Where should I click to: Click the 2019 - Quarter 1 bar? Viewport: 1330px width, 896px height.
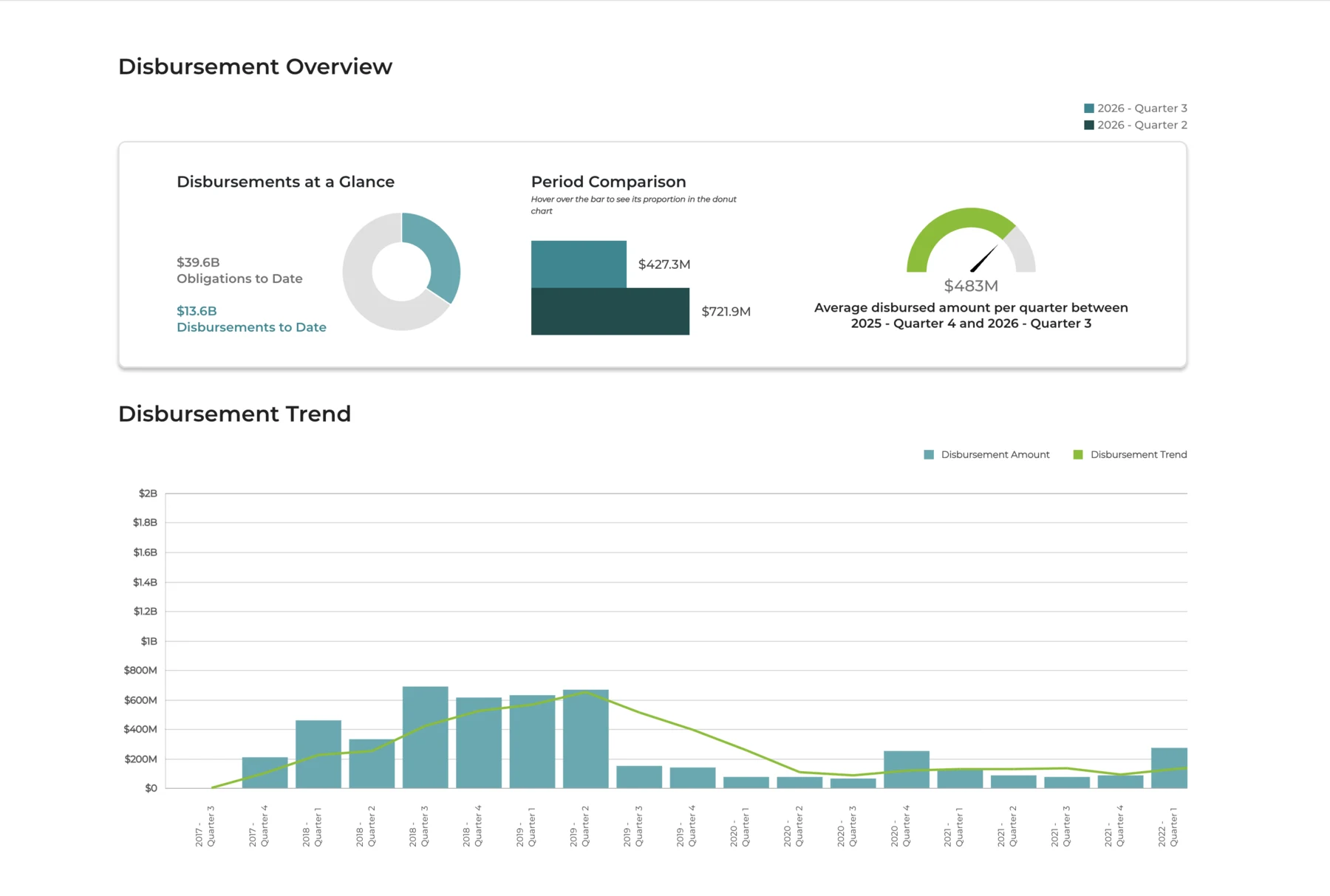click(x=532, y=742)
